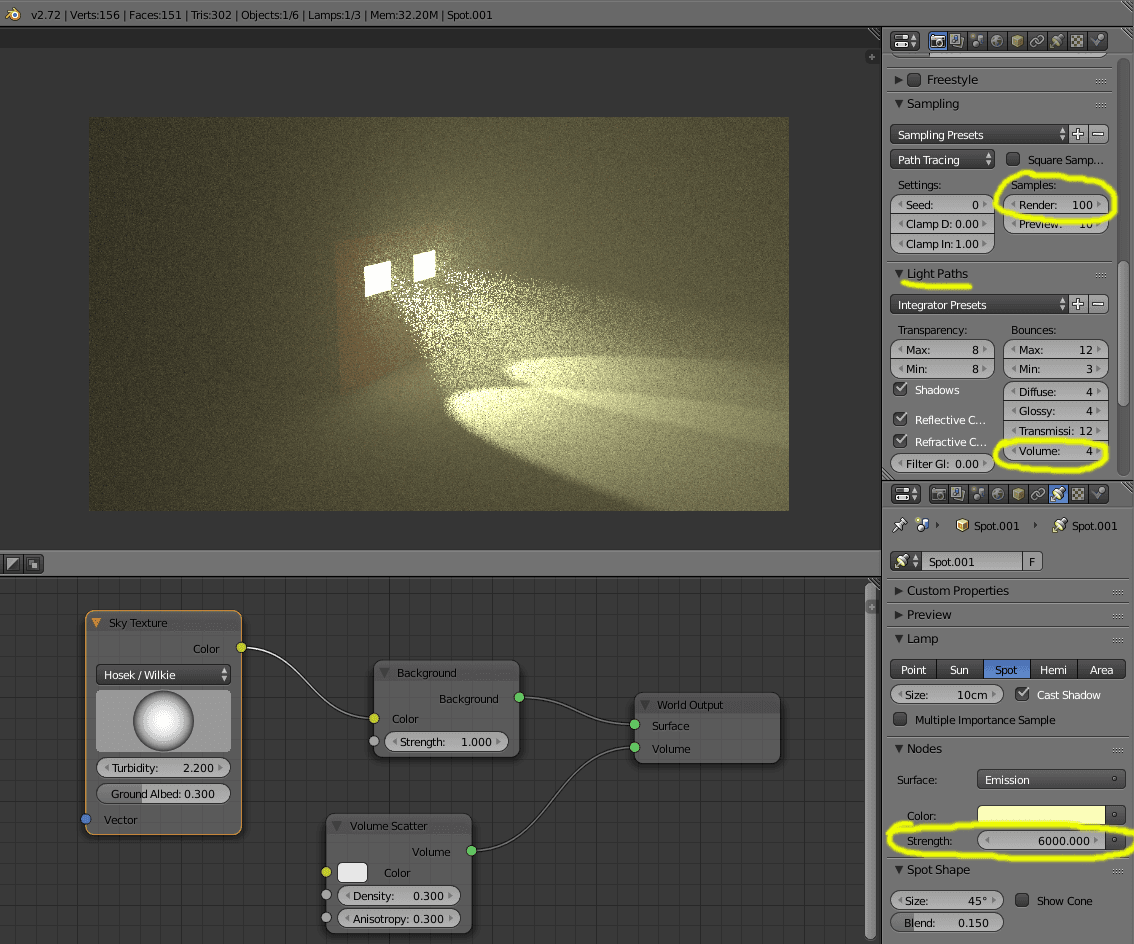The height and width of the screenshot is (944, 1134).
Task: Open Texture tab icon in lamp properties panel
Action: coord(1078,493)
